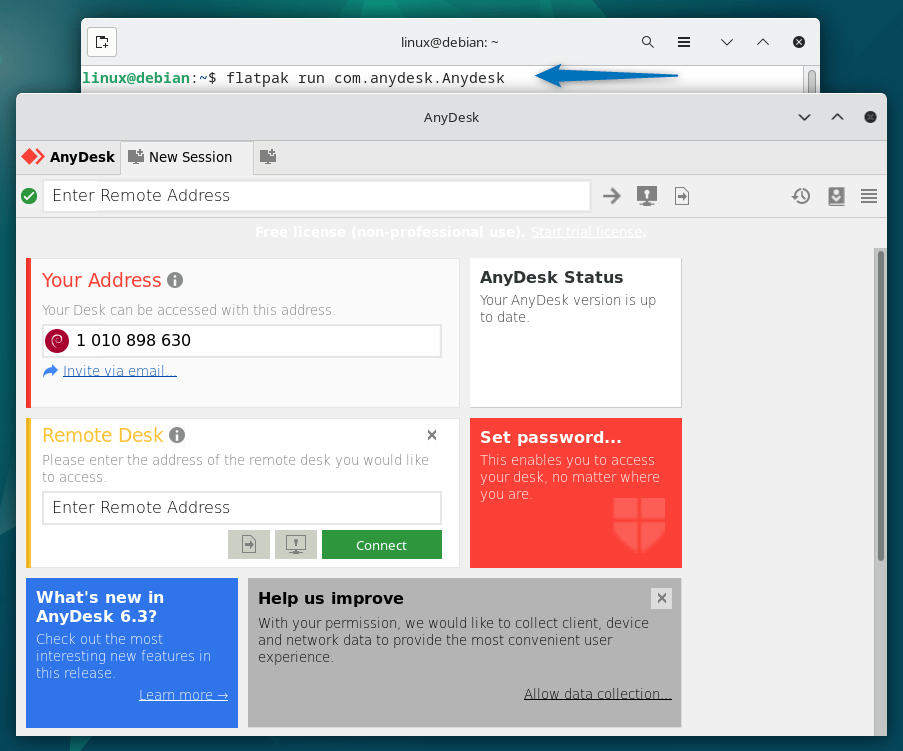Click Allow data collection link

click(x=597, y=694)
